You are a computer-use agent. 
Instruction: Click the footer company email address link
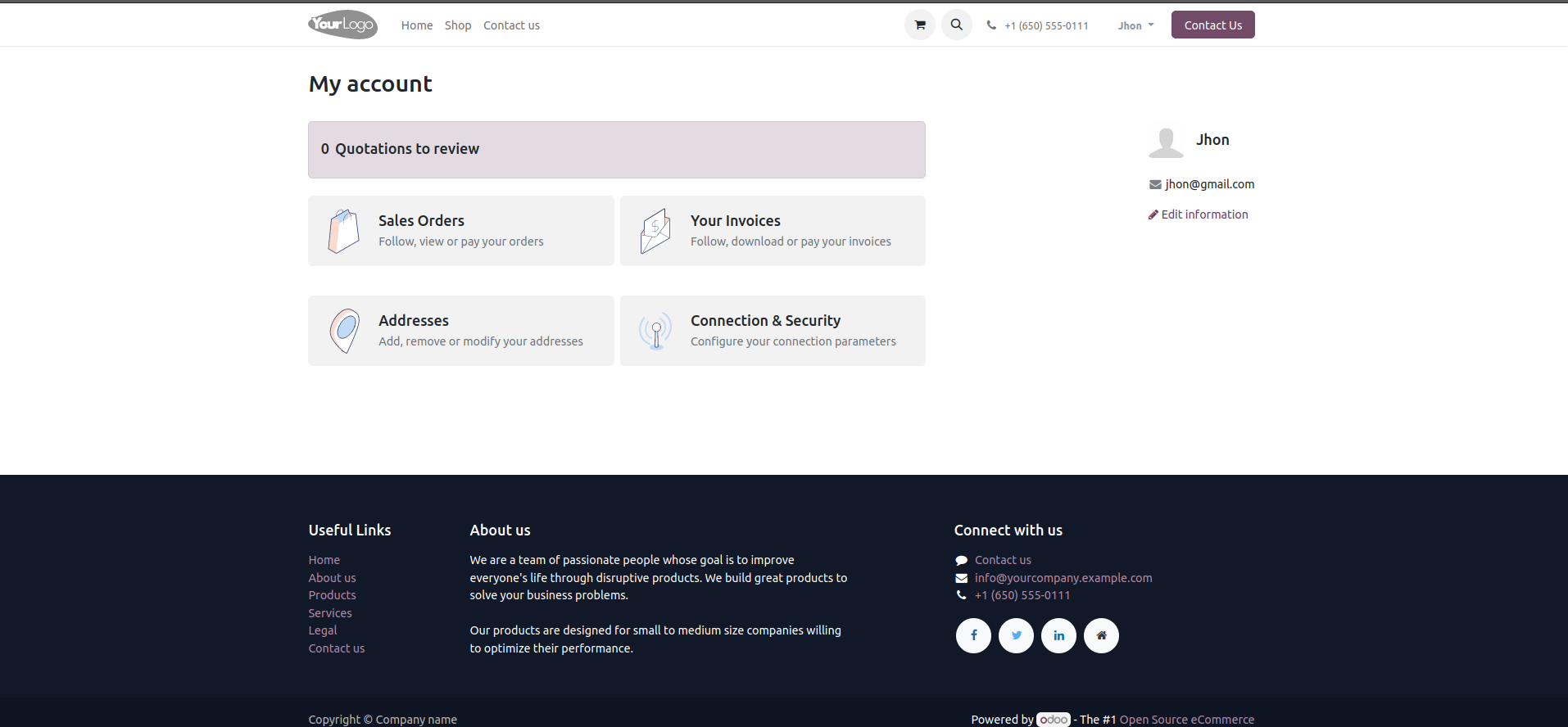1063,578
